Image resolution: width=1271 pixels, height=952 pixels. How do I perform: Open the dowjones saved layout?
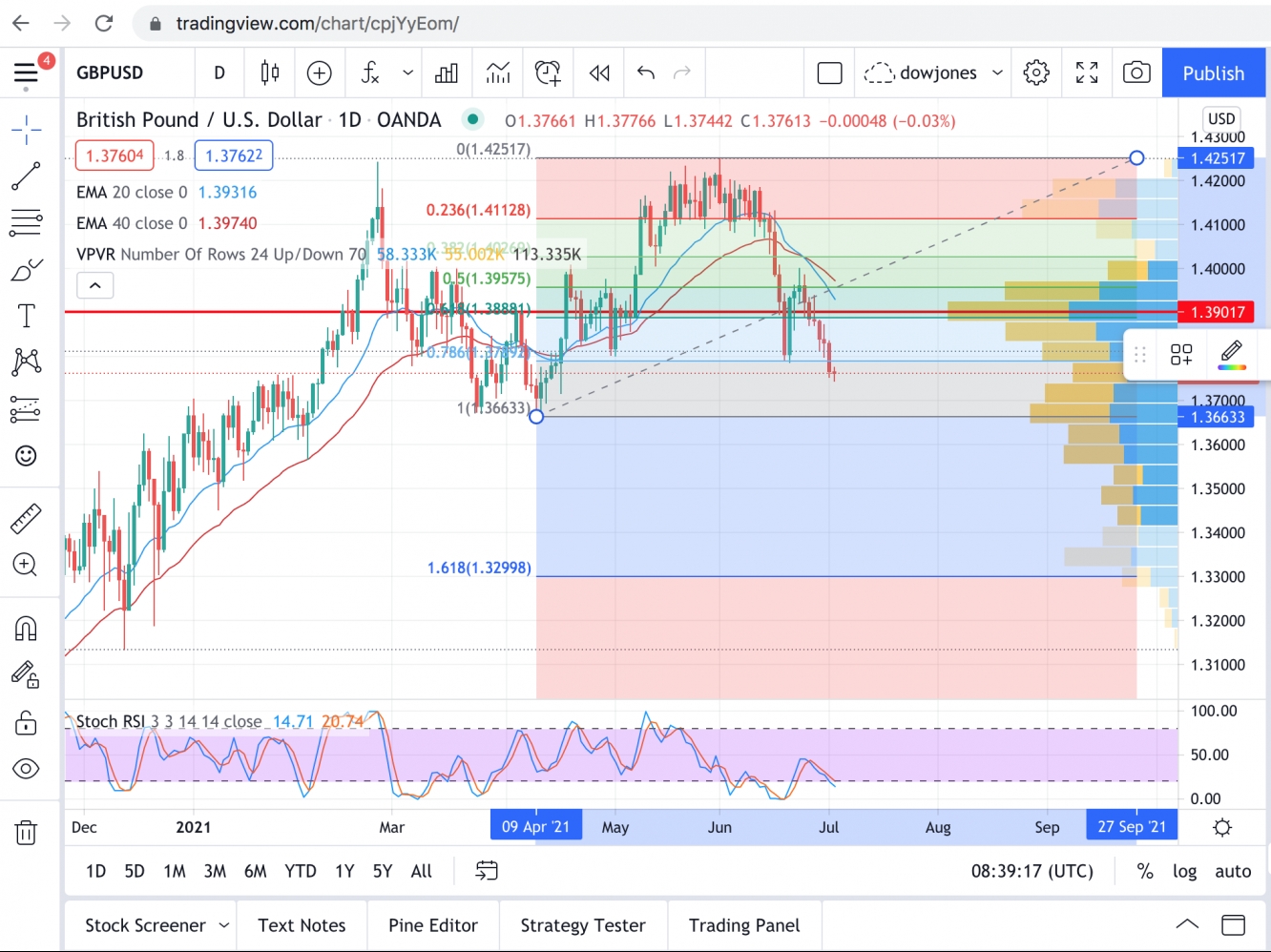pos(920,72)
